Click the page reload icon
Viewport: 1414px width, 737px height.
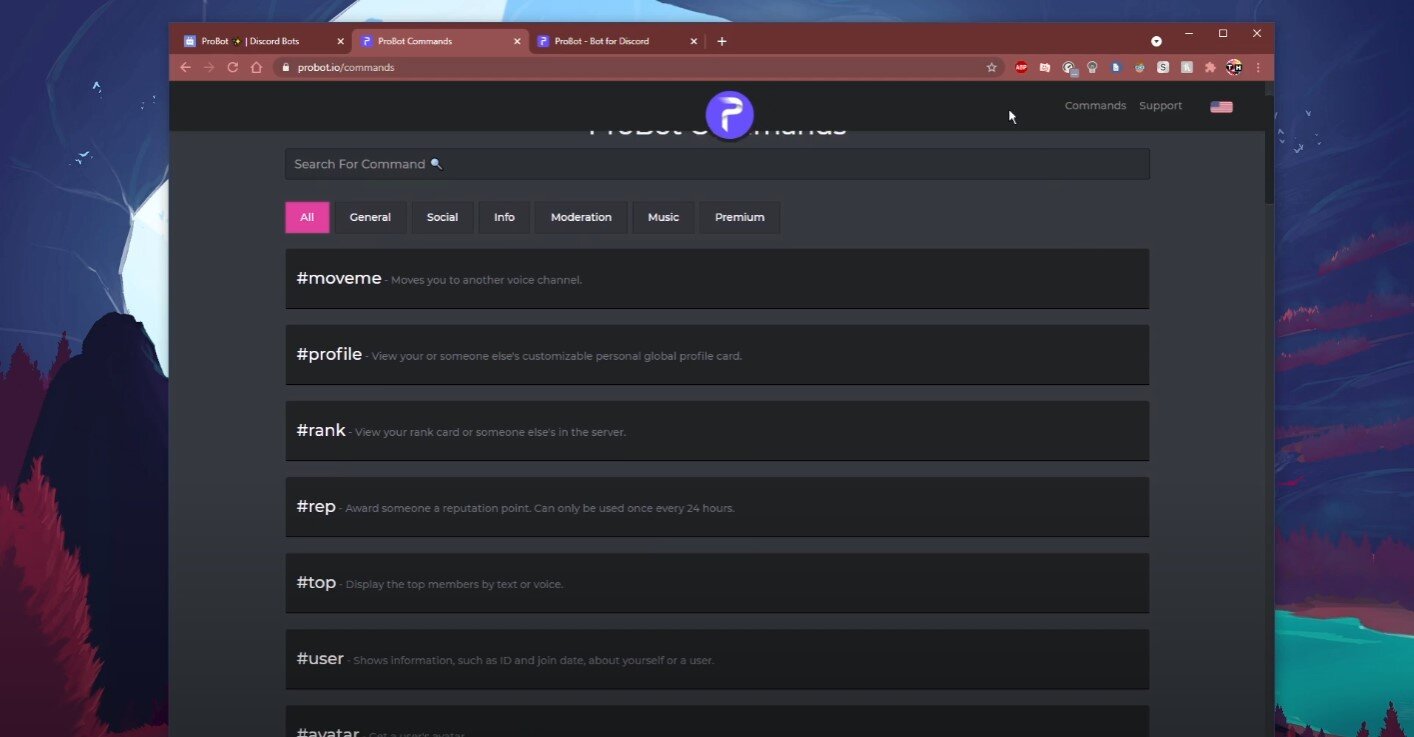(232, 67)
